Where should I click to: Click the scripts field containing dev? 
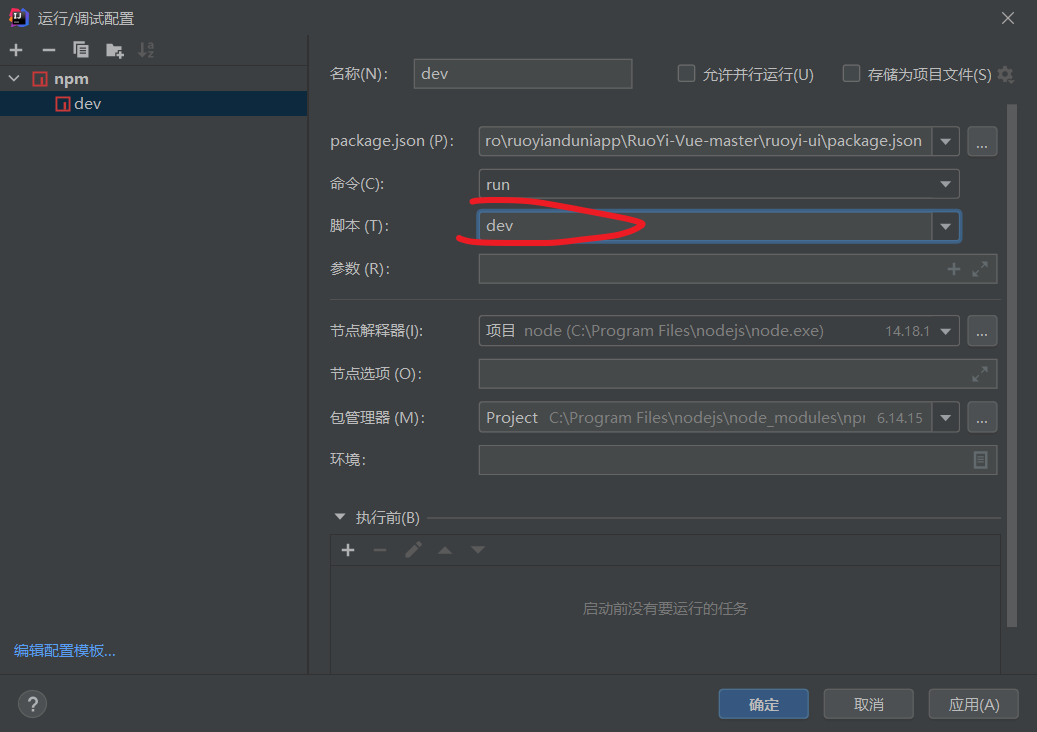(x=705, y=226)
